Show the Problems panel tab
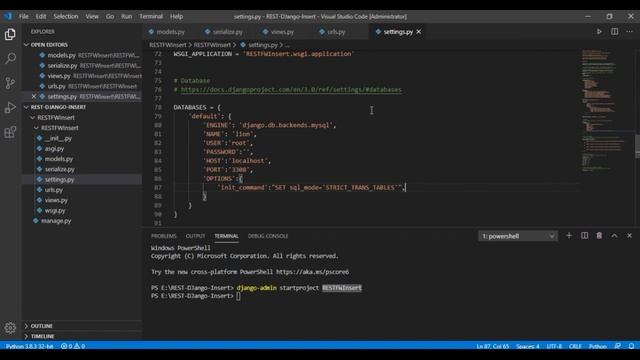The image size is (640, 360). [163, 236]
